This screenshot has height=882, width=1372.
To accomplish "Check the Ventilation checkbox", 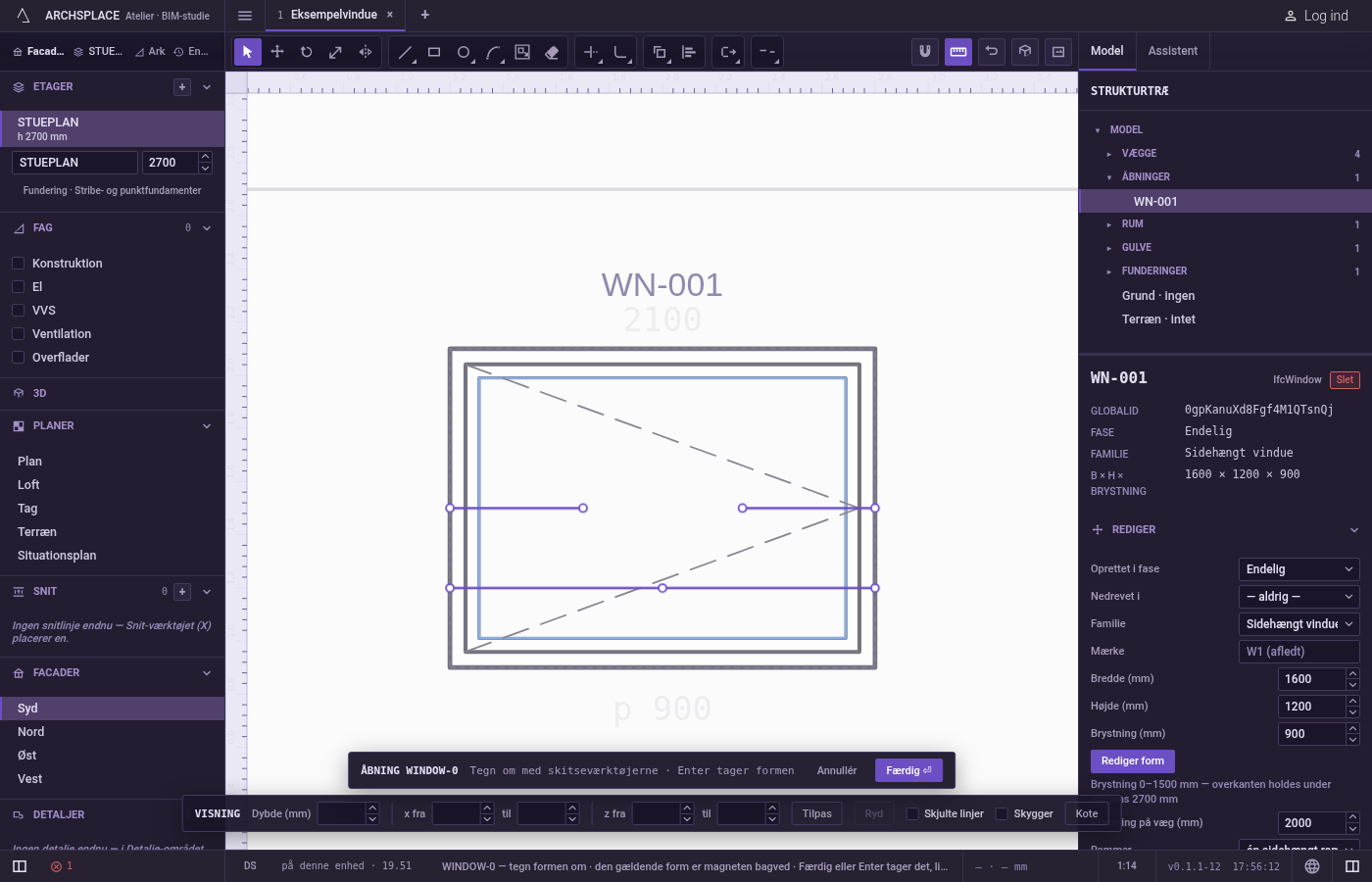I will 18,334.
